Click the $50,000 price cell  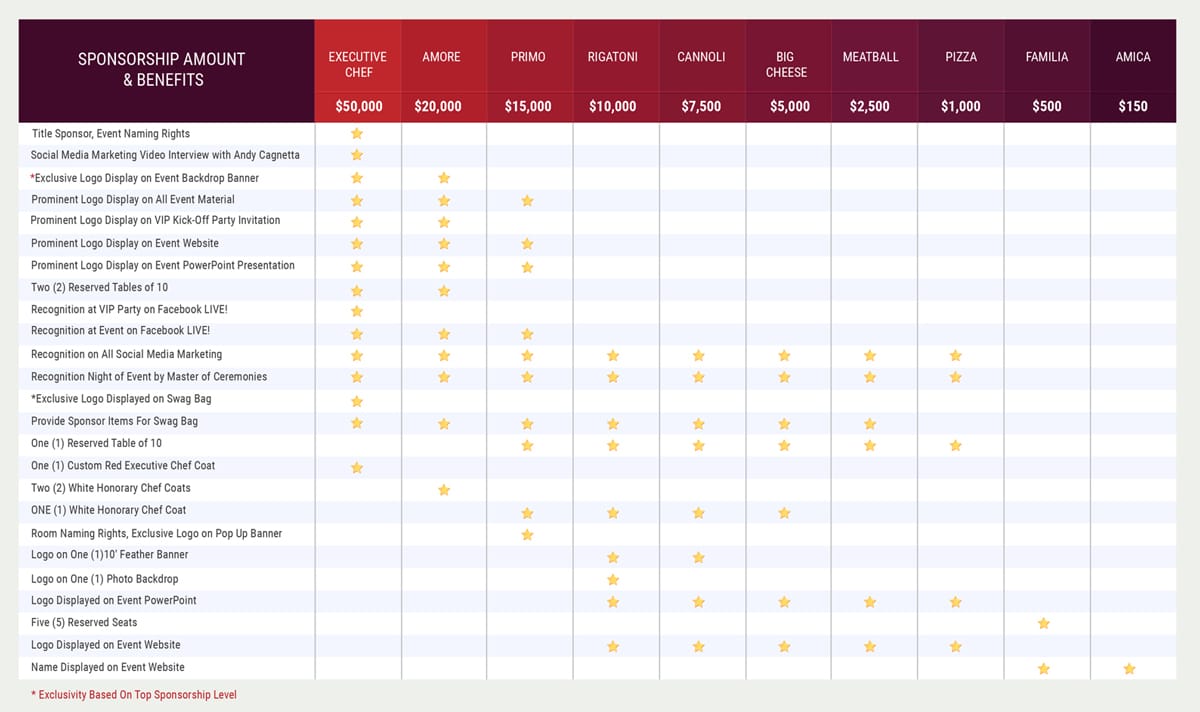click(357, 106)
